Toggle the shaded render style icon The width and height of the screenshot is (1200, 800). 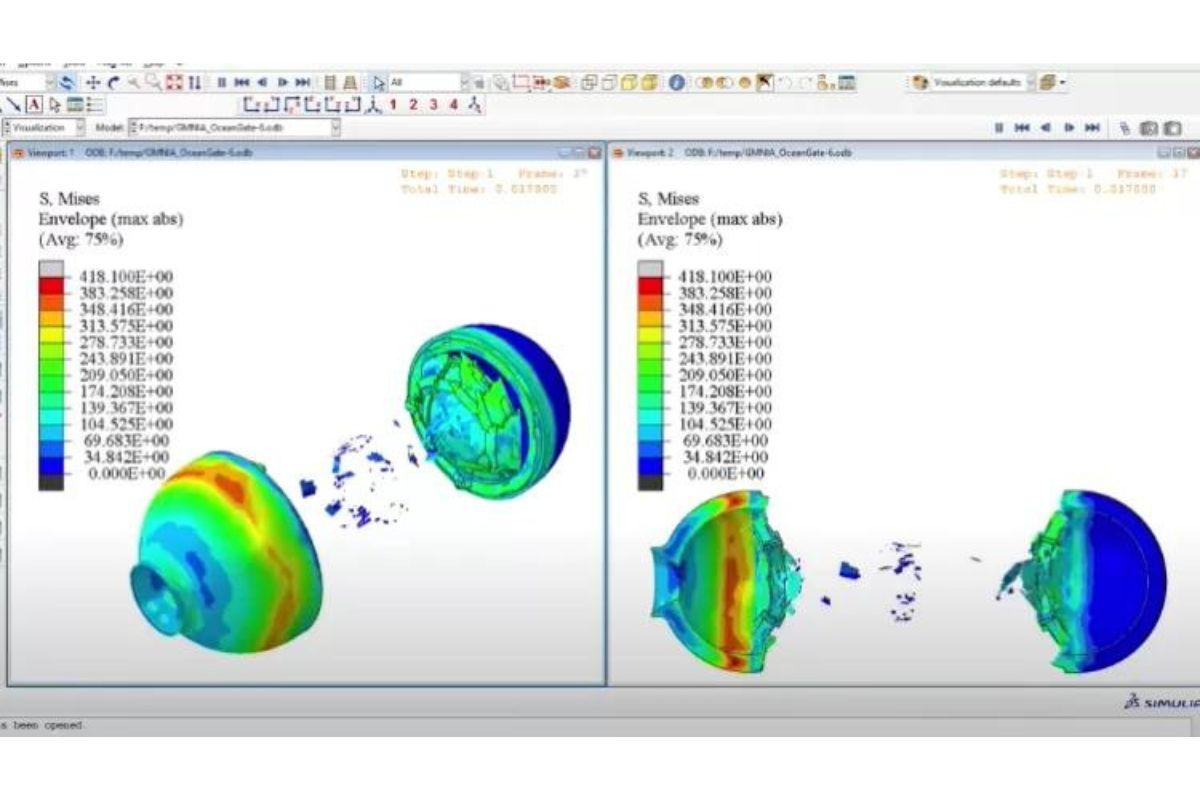click(649, 83)
